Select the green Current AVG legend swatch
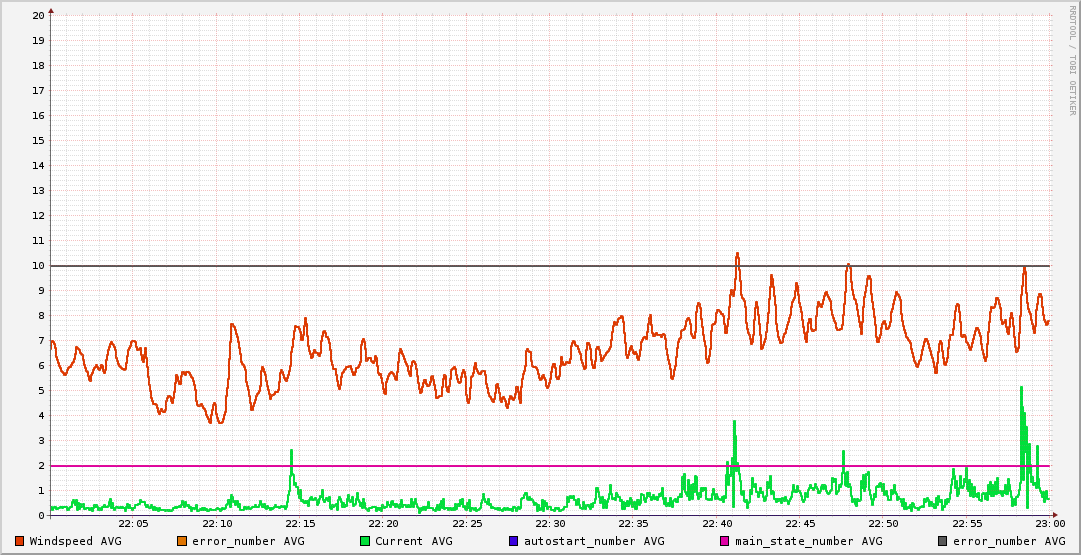Screen dimensions: 1081x555 (365, 541)
